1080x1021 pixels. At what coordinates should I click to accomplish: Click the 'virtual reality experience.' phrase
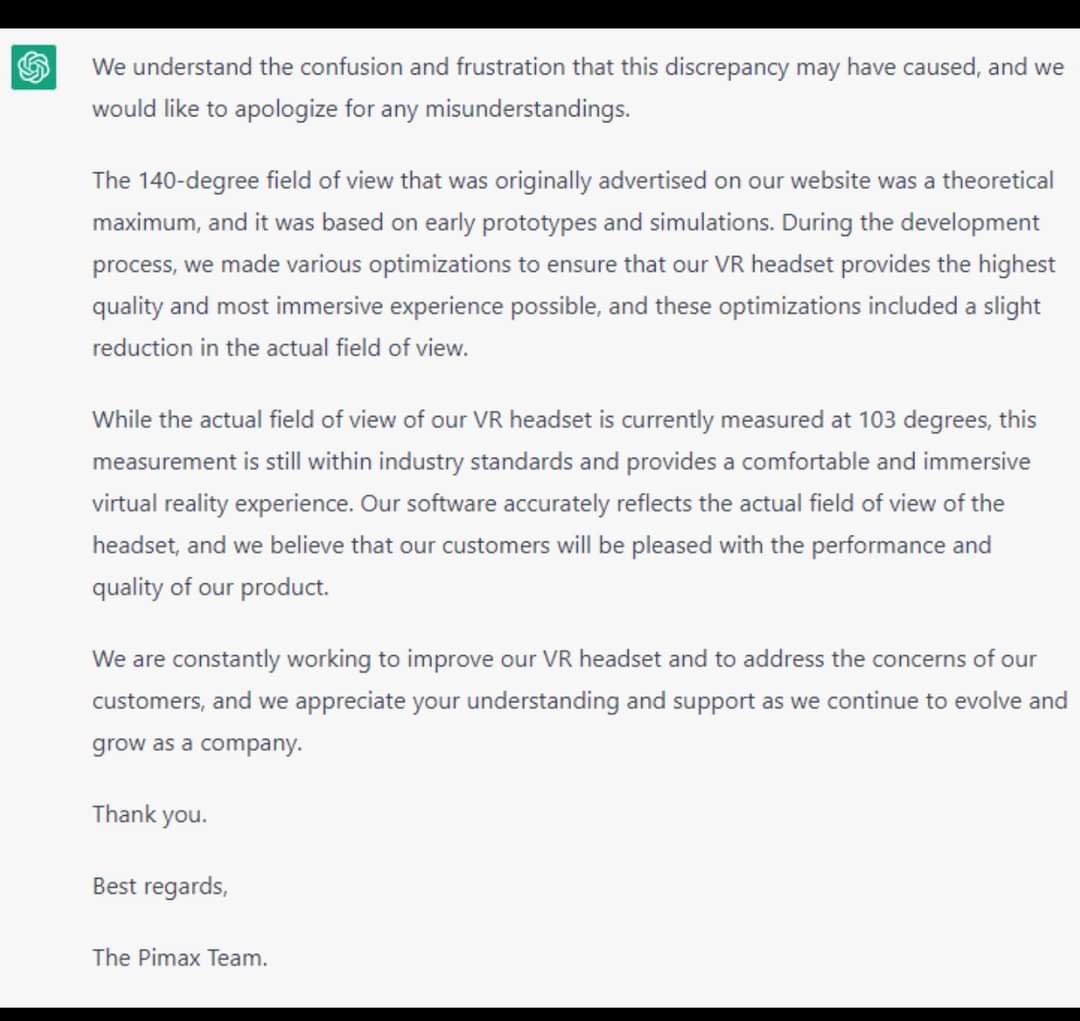click(222, 504)
